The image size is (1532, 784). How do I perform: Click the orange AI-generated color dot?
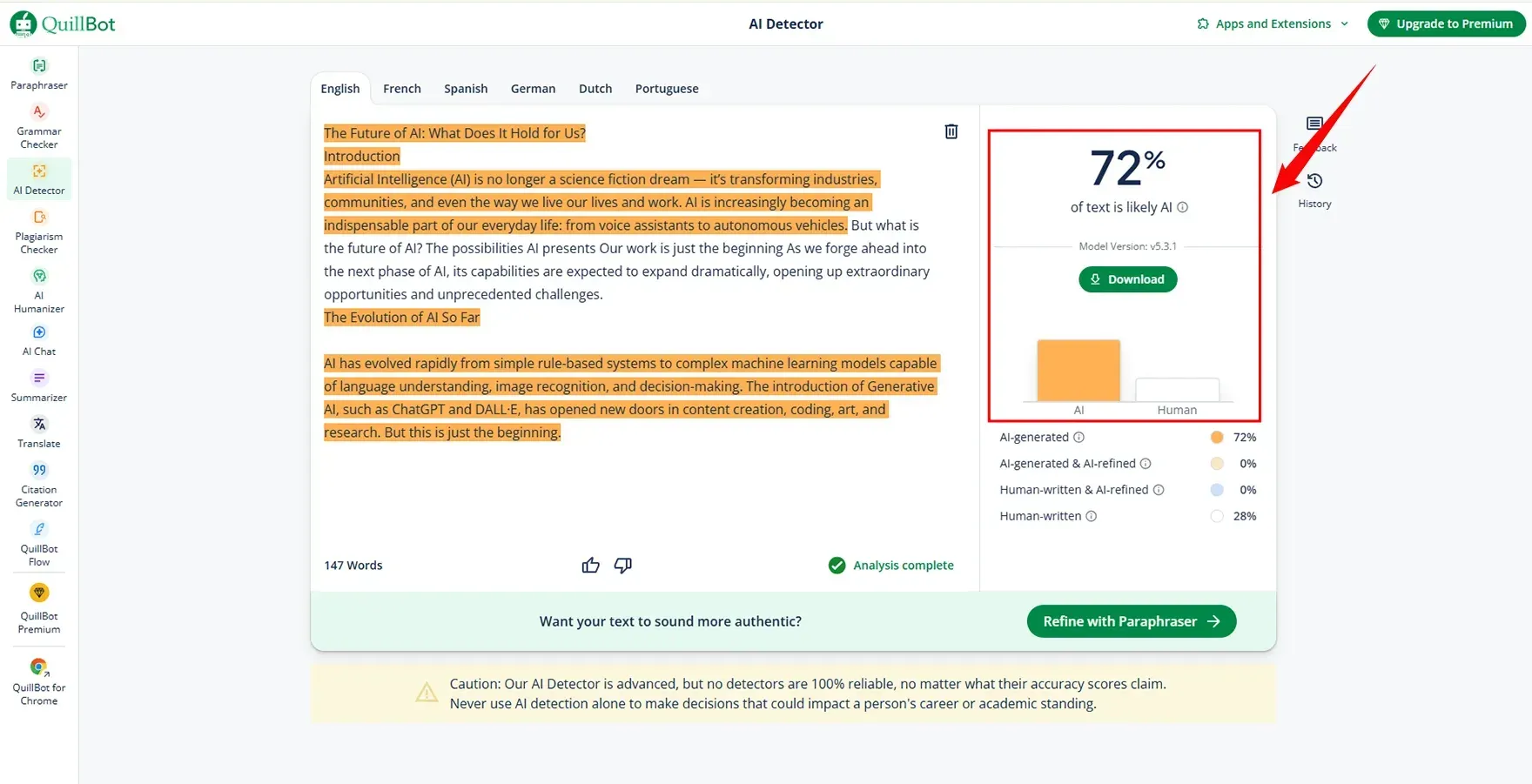[1217, 438]
